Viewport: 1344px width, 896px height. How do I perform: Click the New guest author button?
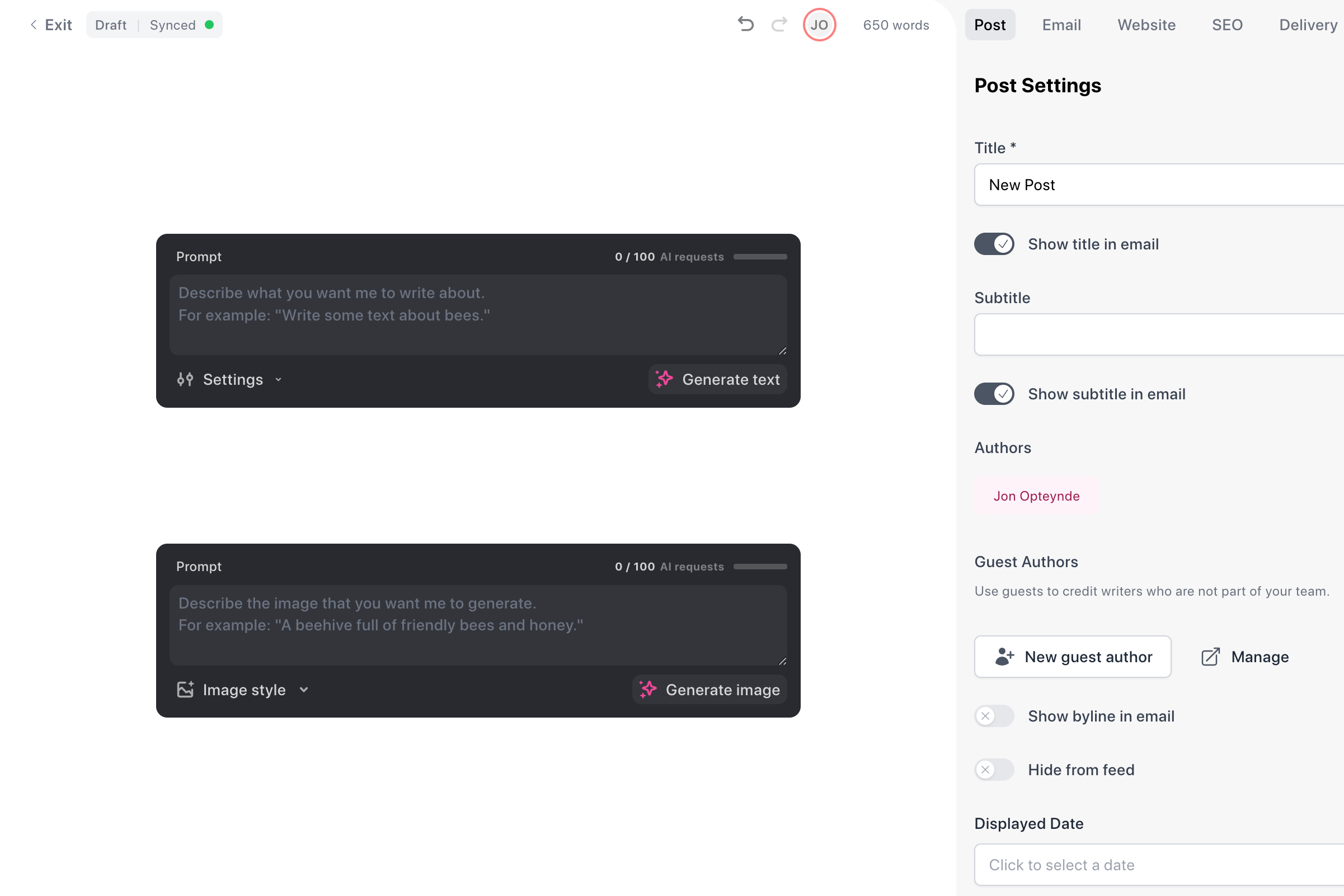[1072, 657]
